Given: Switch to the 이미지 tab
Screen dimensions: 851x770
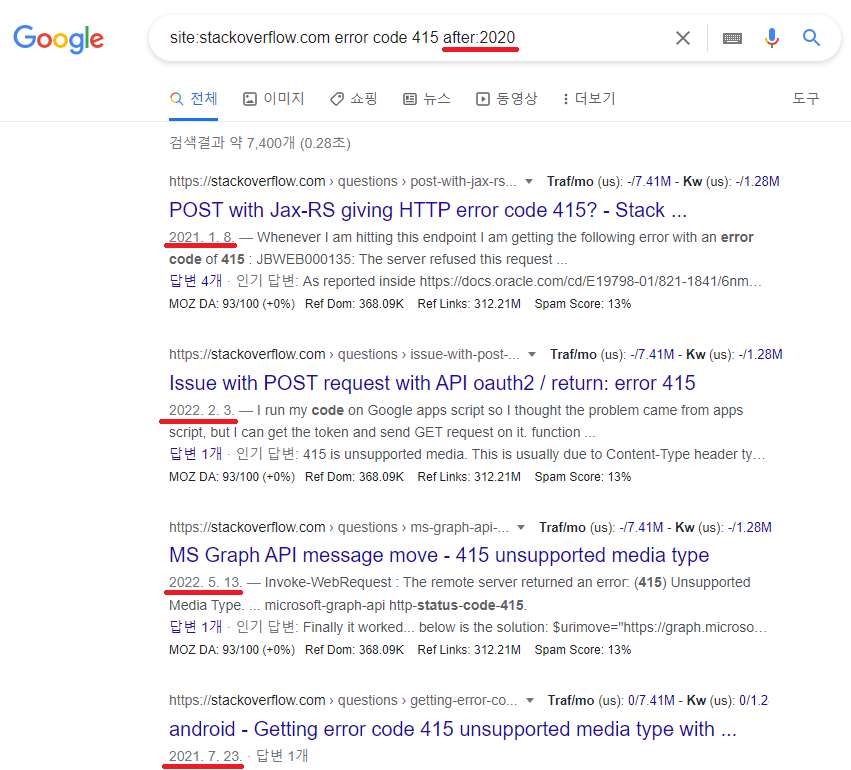Looking at the screenshot, I should pyautogui.click(x=274, y=99).
